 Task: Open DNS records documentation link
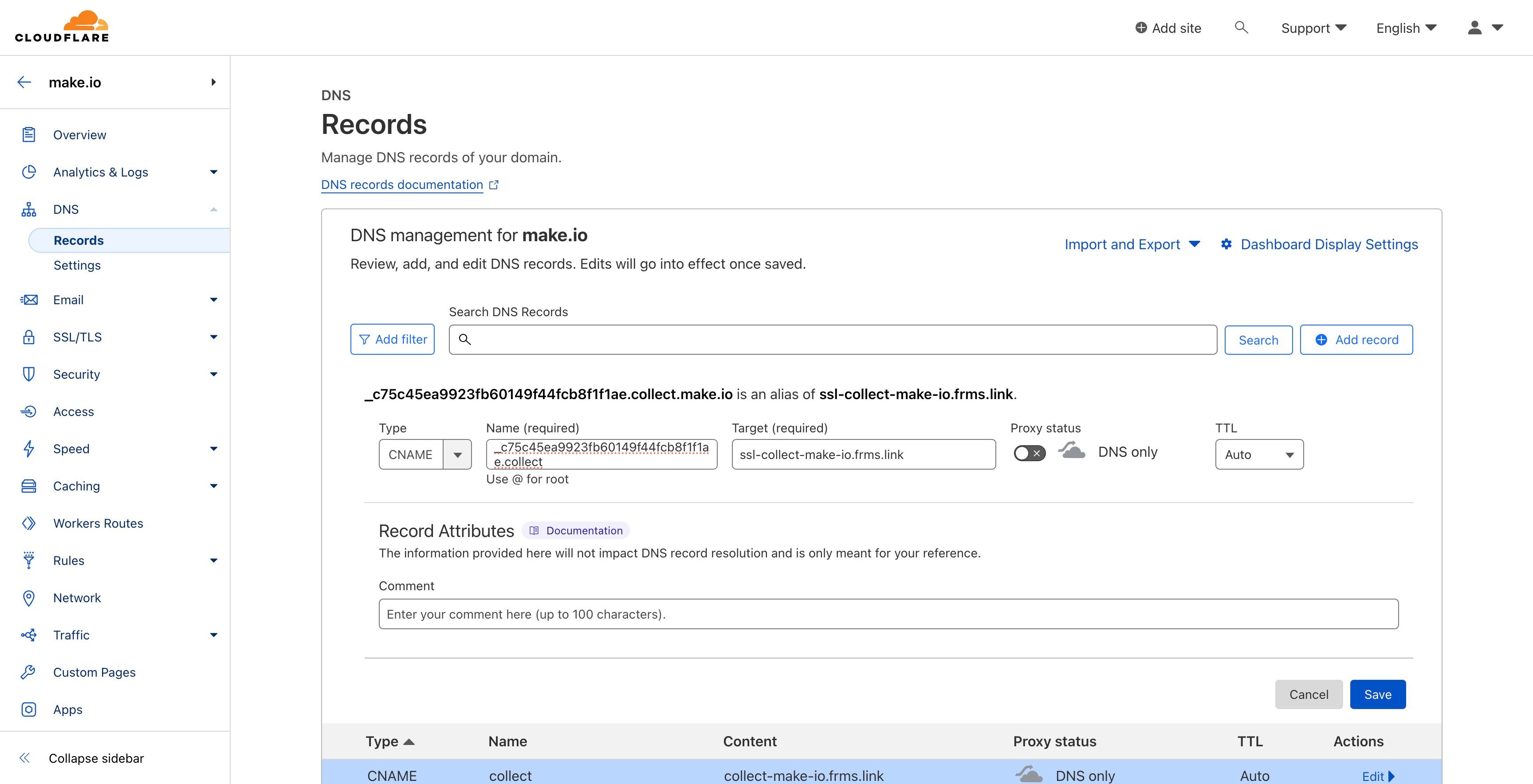pos(402,185)
